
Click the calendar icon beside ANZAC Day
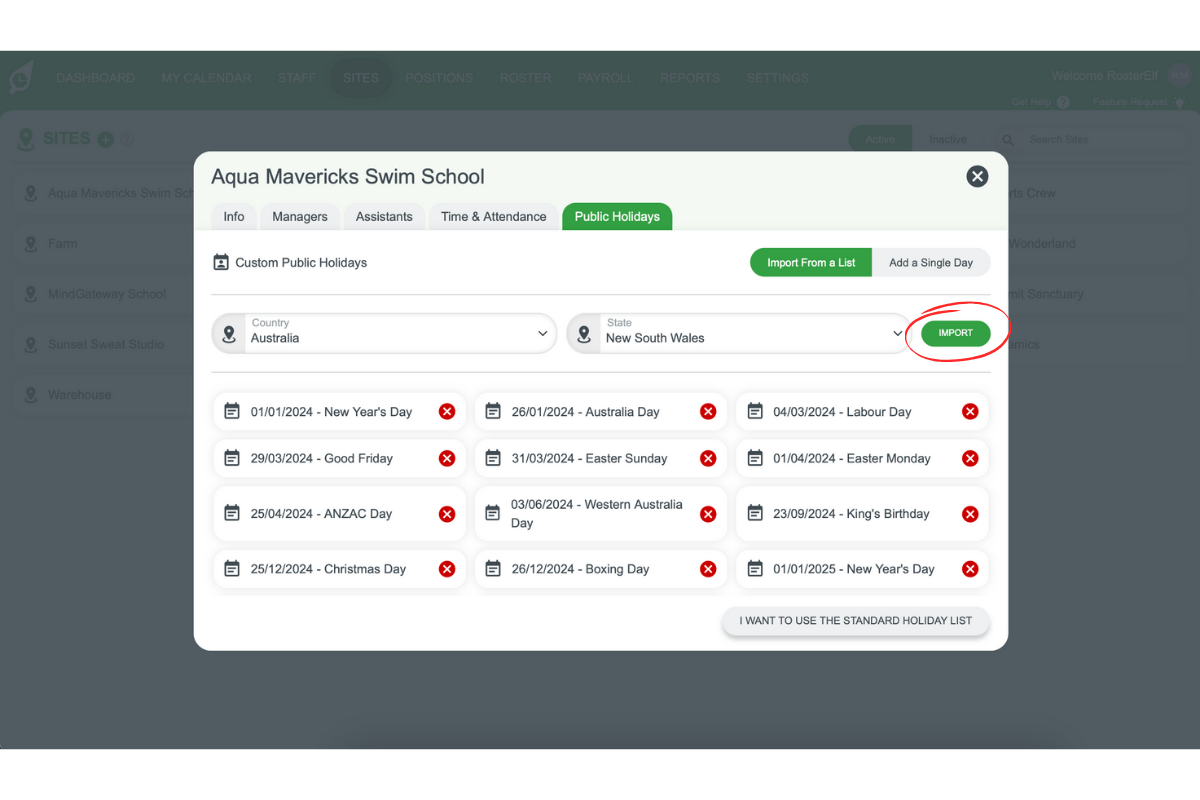pos(232,513)
